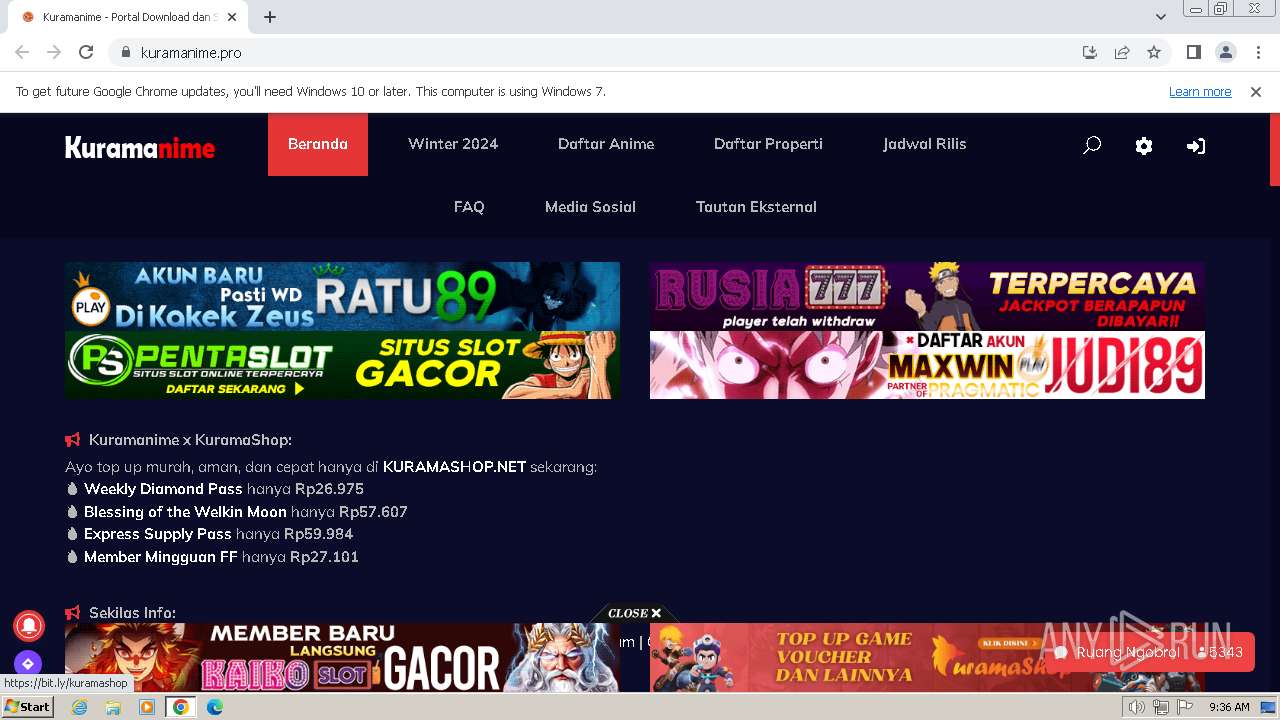Screen dimensions: 1280x720
Task: Open the Ruang Ngobrol chat button
Action: click(1150, 652)
